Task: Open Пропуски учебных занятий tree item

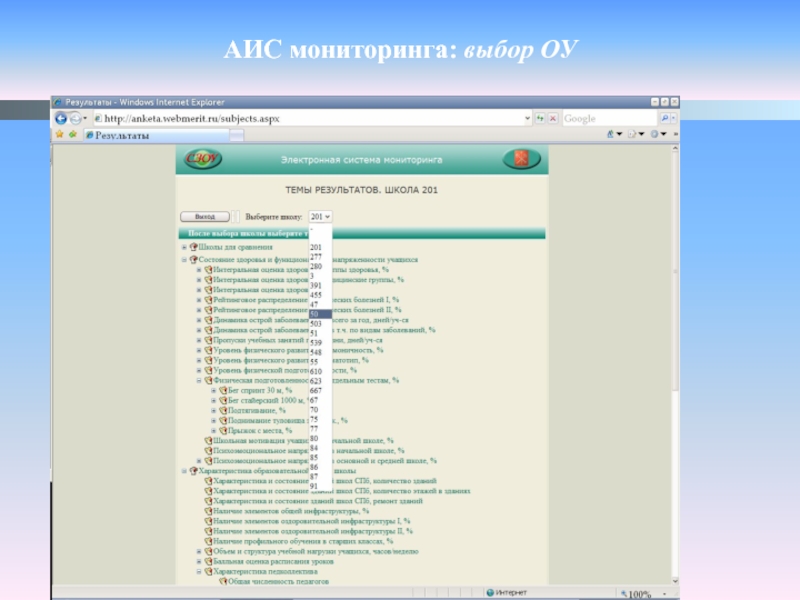Action: 298,340
